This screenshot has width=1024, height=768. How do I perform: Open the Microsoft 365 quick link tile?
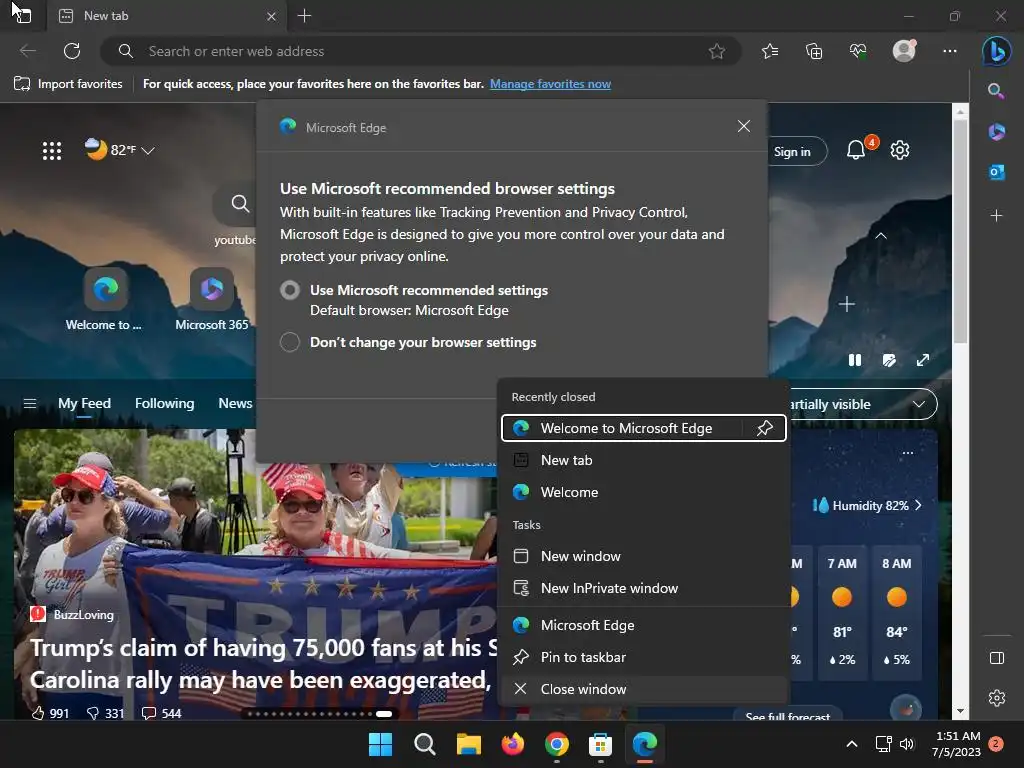212,300
